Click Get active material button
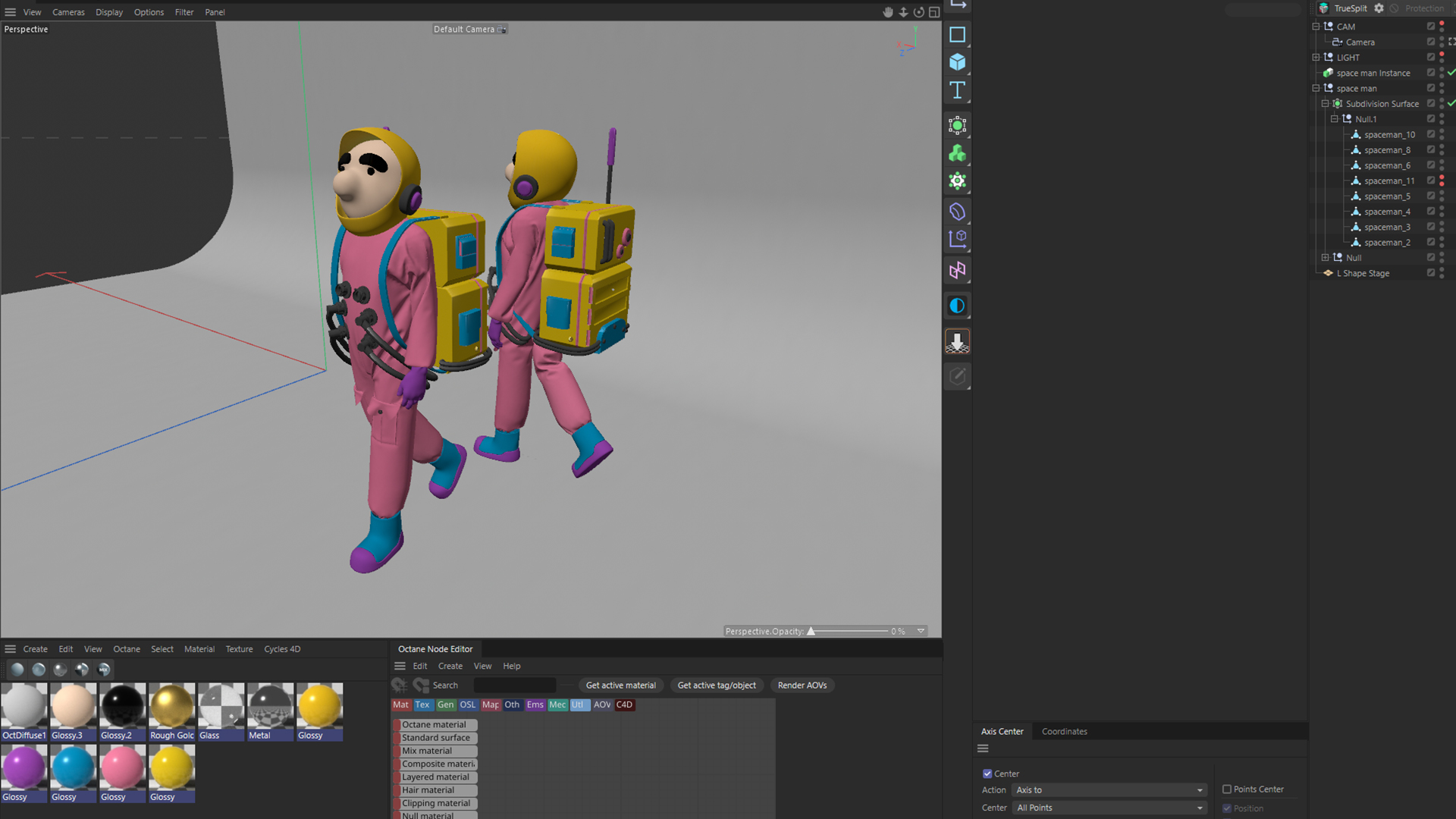1456x819 pixels. [x=620, y=686]
